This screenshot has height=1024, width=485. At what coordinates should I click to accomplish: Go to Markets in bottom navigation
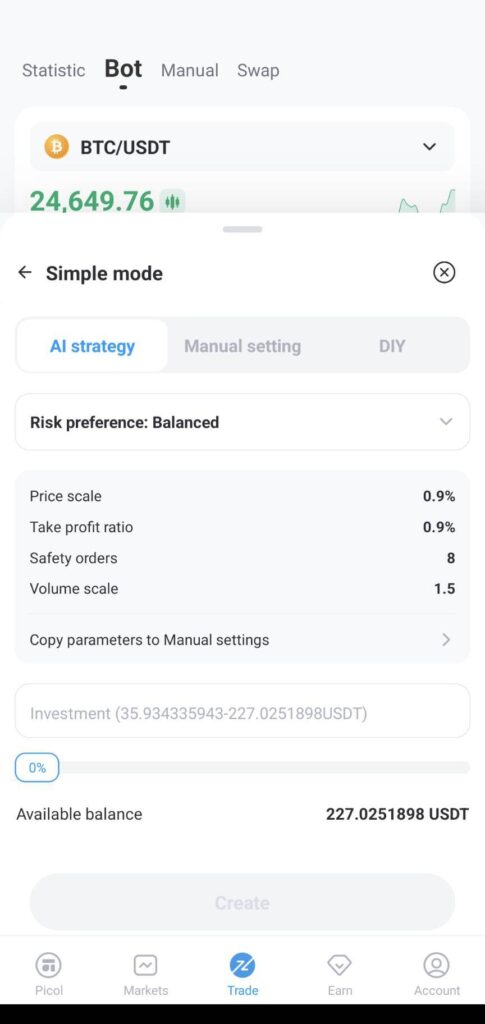[146, 974]
